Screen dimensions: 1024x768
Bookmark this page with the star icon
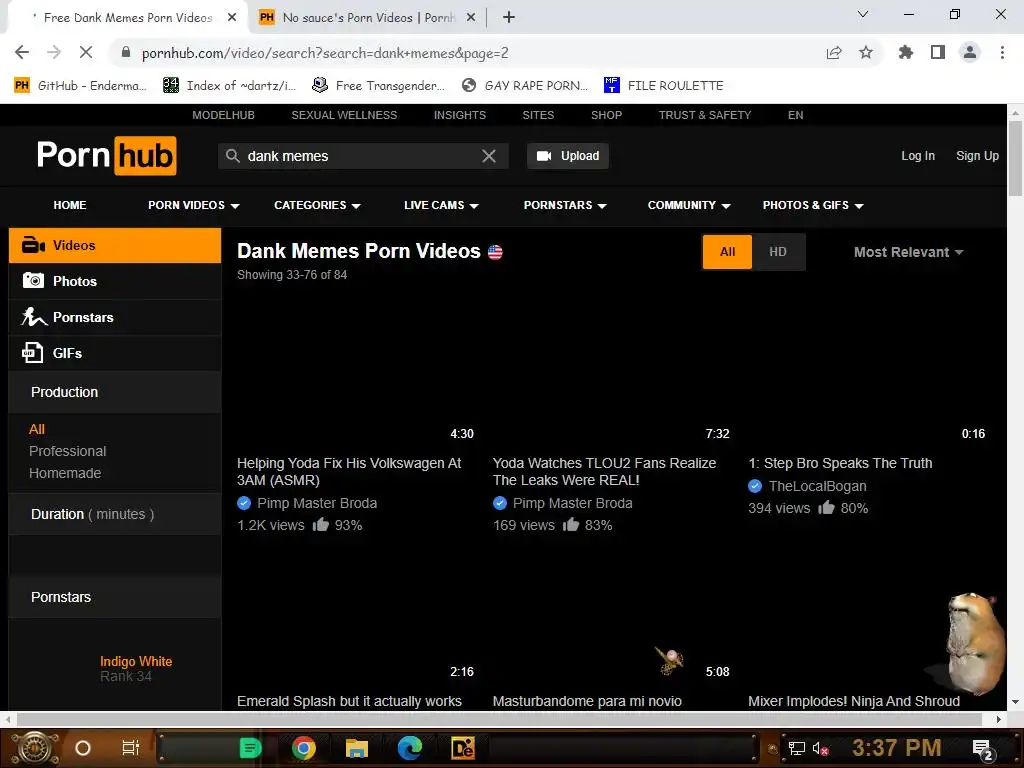coord(866,52)
